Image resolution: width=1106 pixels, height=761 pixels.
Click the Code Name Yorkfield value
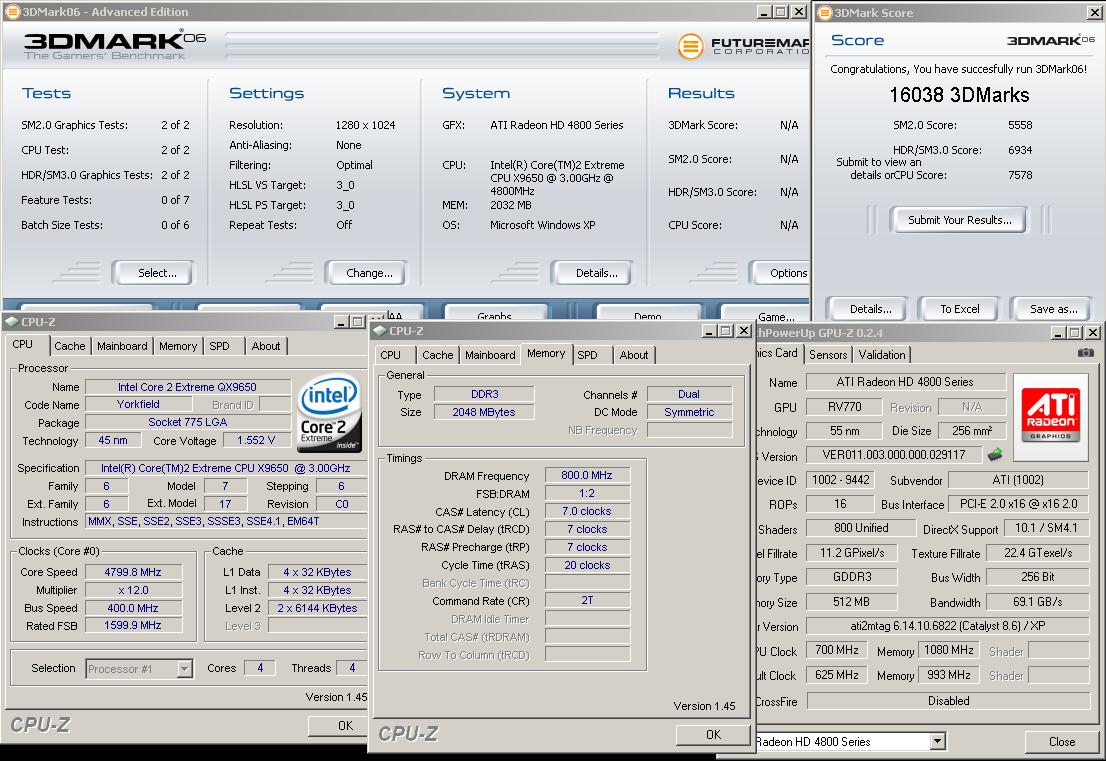coord(138,404)
